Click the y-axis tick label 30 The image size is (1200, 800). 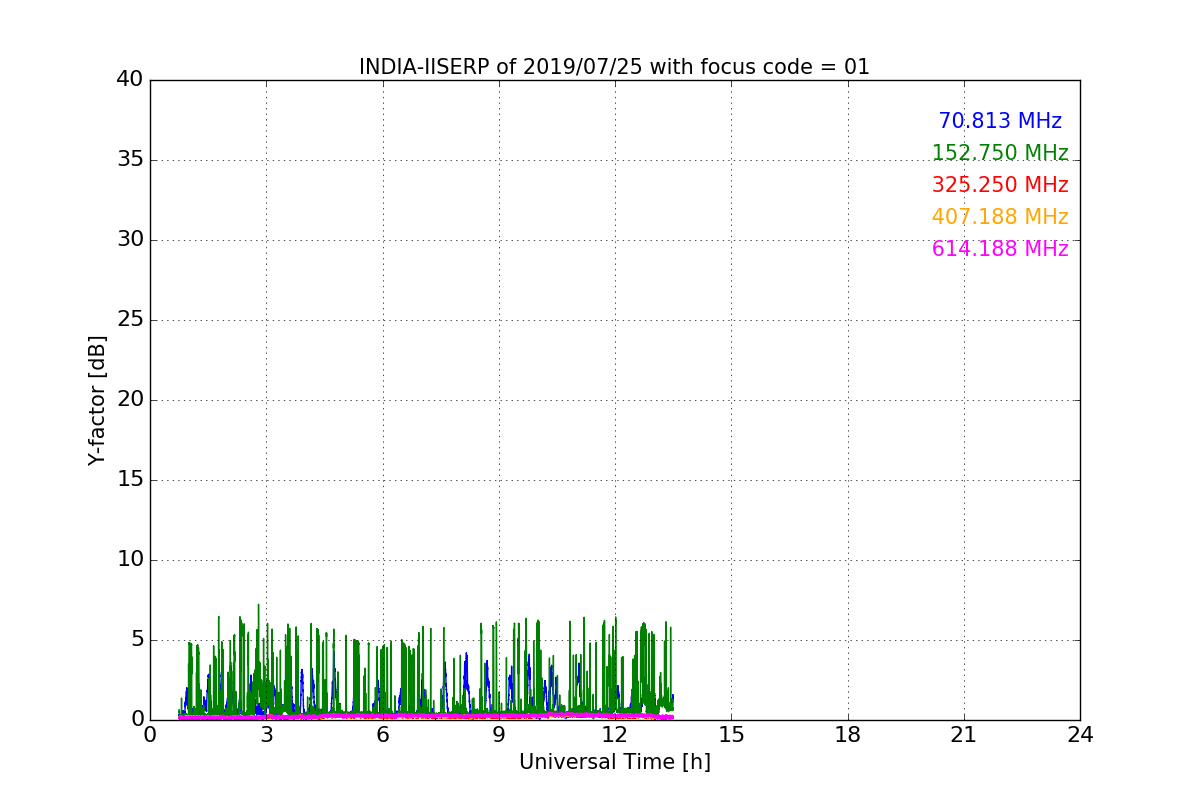(x=130, y=240)
